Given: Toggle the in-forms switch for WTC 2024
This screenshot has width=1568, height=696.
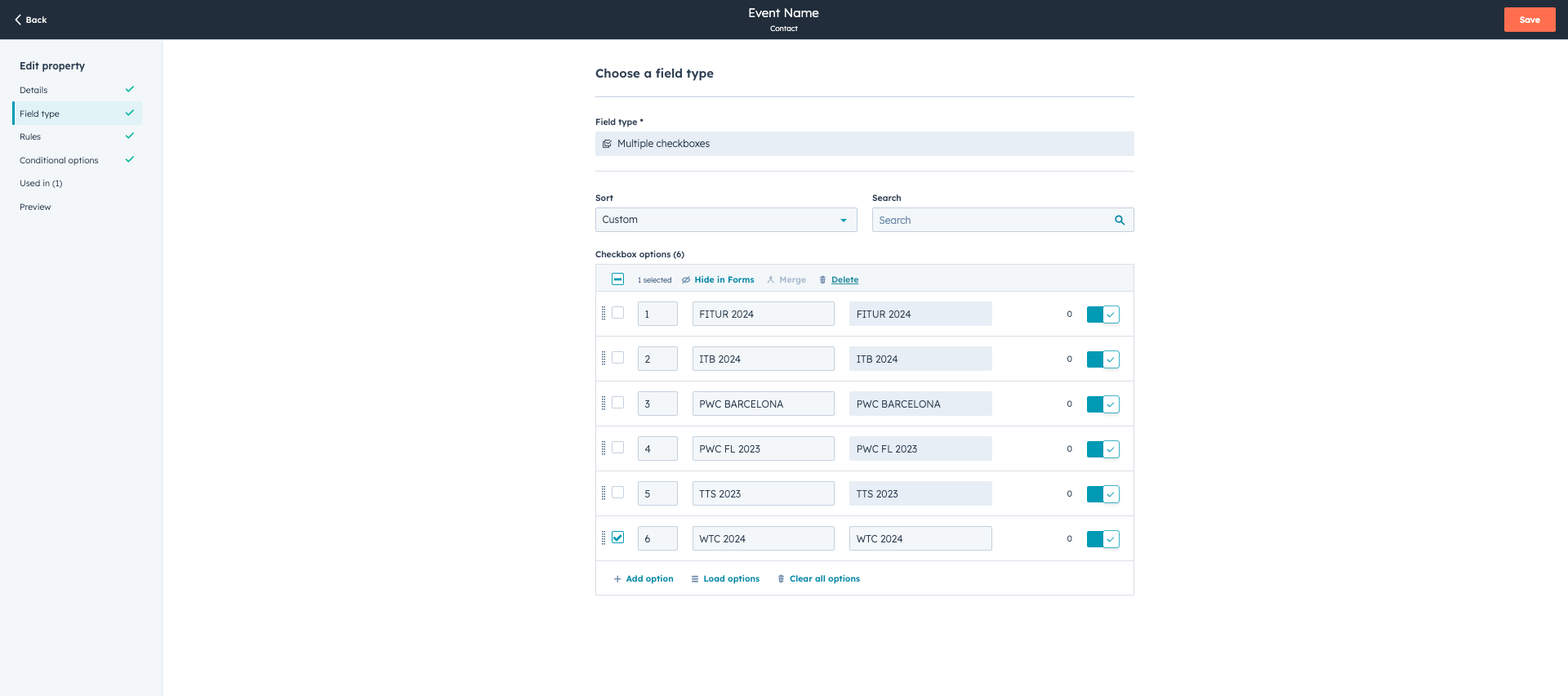Looking at the screenshot, I should (1102, 539).
